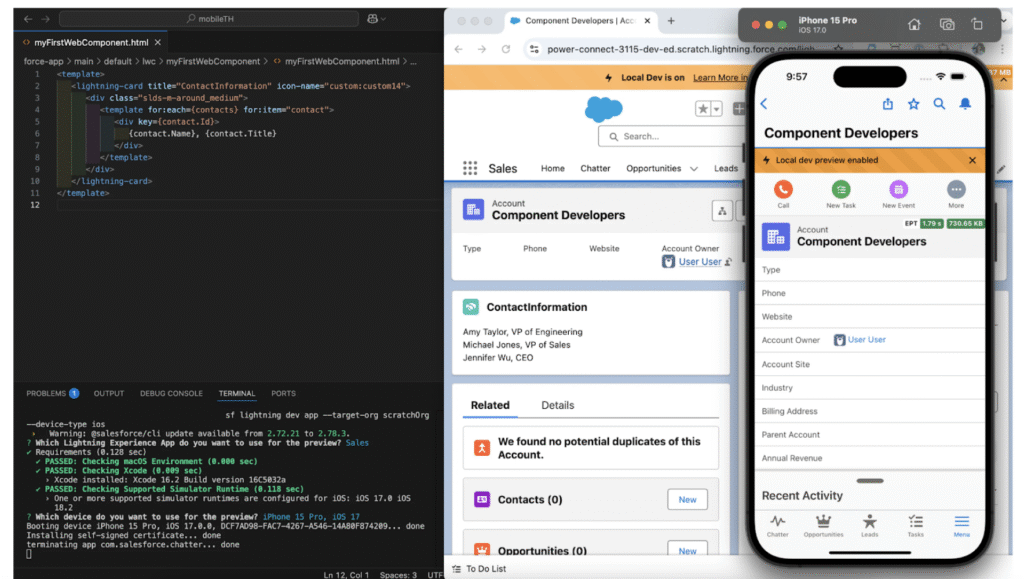Tap the favorite star in the iPhone header
Image resolution: width=1024 pixels, height=579 pixels.
pyautogui.click(x=913, y=104)
